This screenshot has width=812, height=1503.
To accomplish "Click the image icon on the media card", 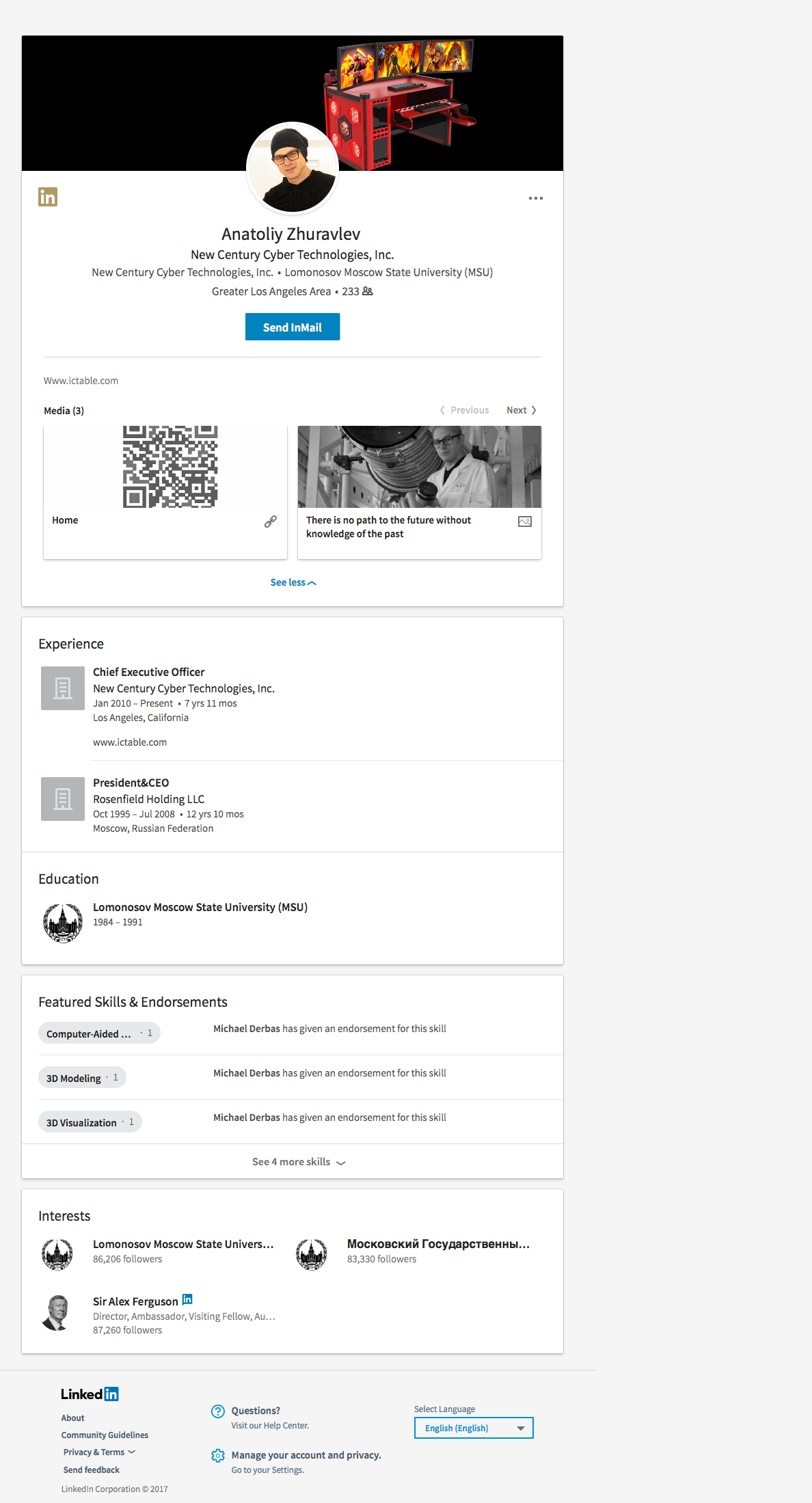I will pos(525,522).
